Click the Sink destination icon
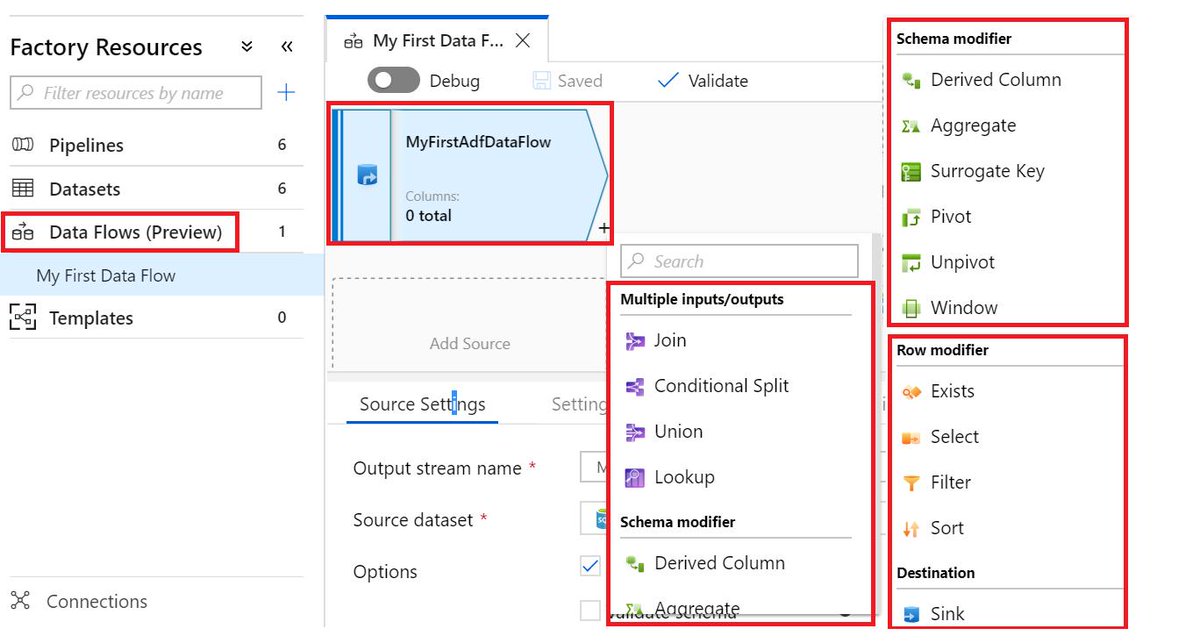Viewport: 1200px width, 643px height. point(910,614)
